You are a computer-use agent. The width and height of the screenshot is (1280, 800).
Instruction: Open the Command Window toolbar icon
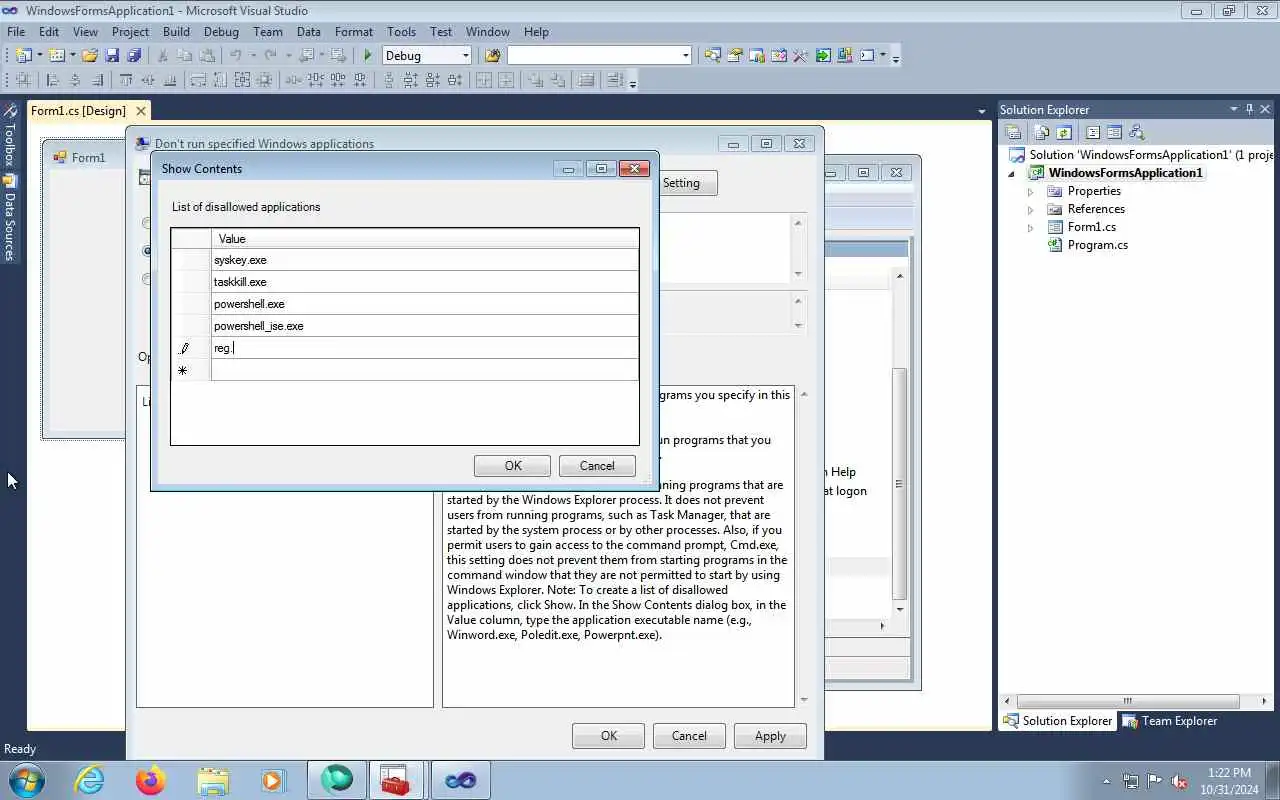click(867, 56)
